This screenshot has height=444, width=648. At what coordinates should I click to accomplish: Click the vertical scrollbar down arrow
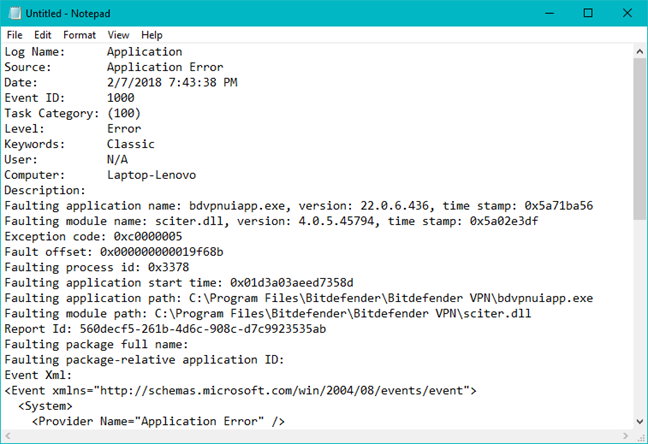(640, 422)
